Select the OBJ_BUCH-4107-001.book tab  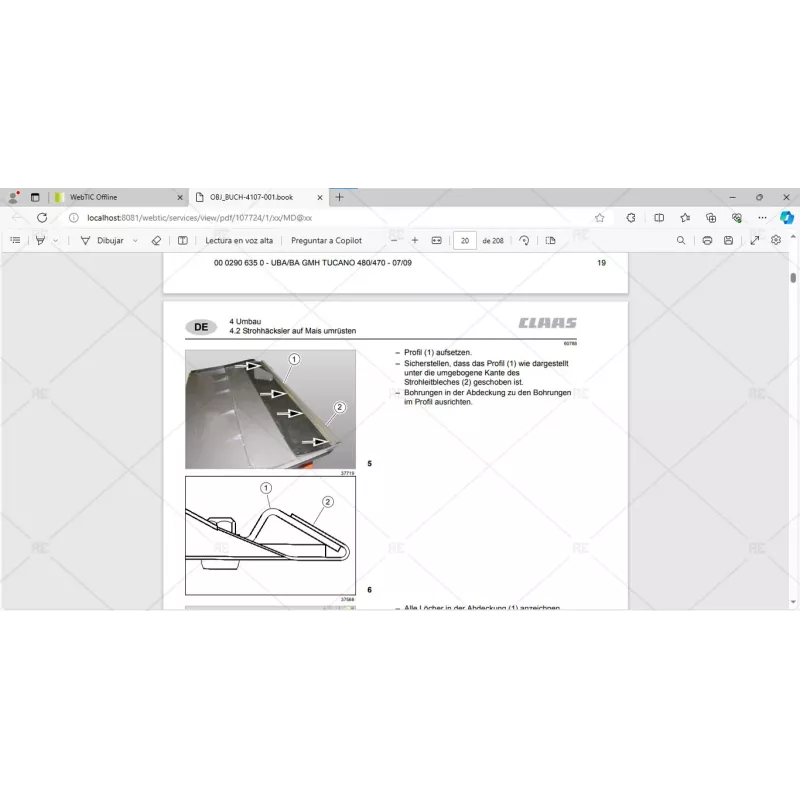point(255,197)
